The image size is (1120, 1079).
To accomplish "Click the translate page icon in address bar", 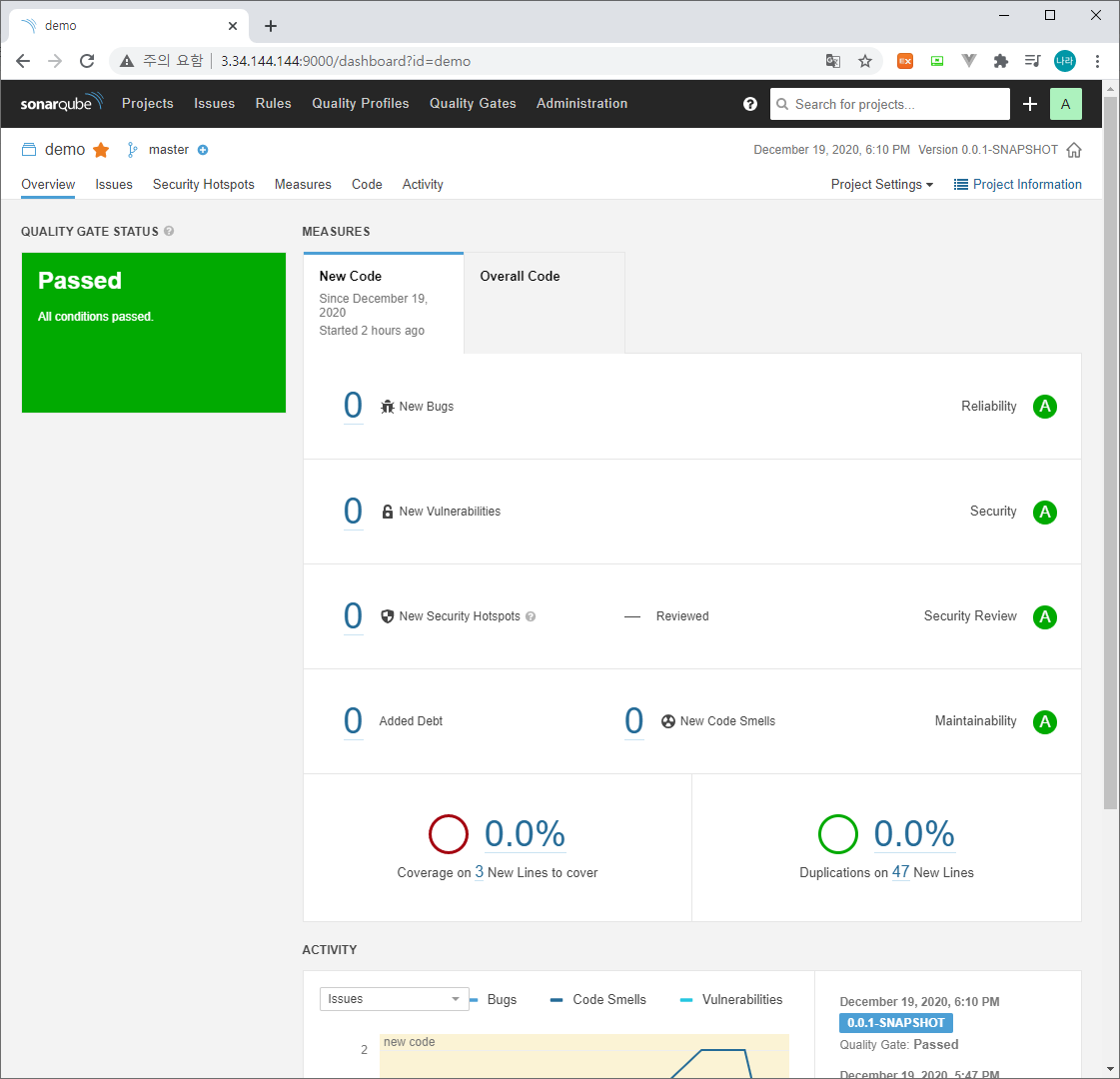I will click(x=833, y=61).
